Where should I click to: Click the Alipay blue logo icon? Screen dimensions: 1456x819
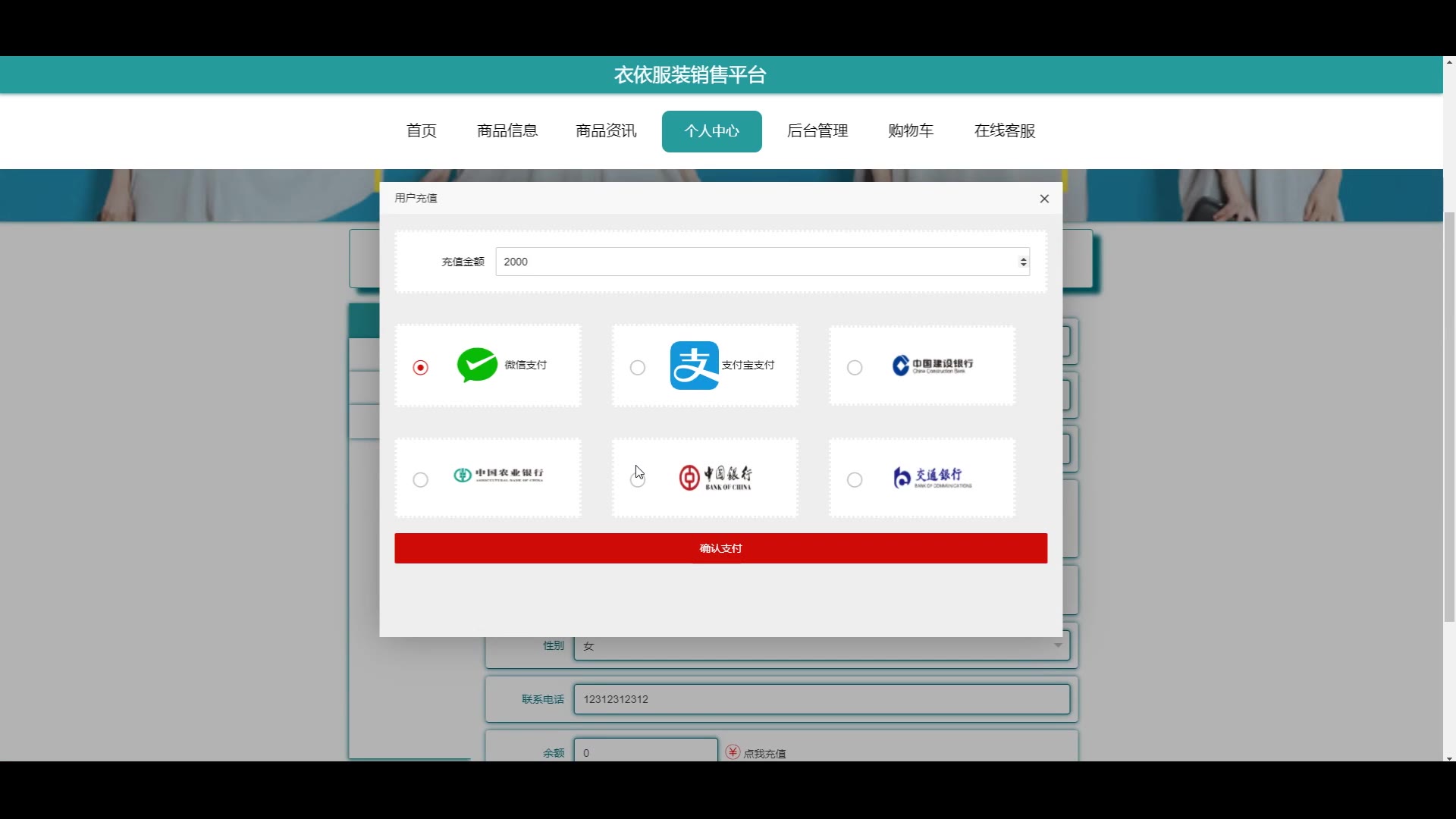pyautogui.click(x=694, y=366)
